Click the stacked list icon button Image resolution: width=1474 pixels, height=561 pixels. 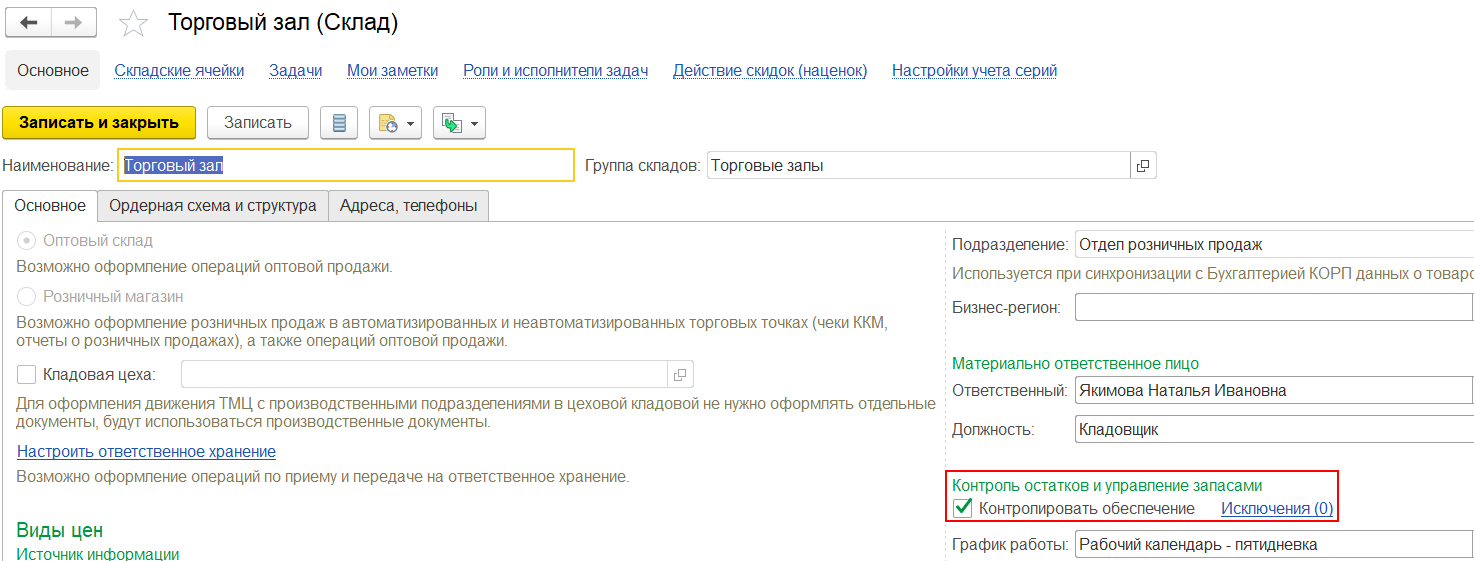click(x=339, y=123)
